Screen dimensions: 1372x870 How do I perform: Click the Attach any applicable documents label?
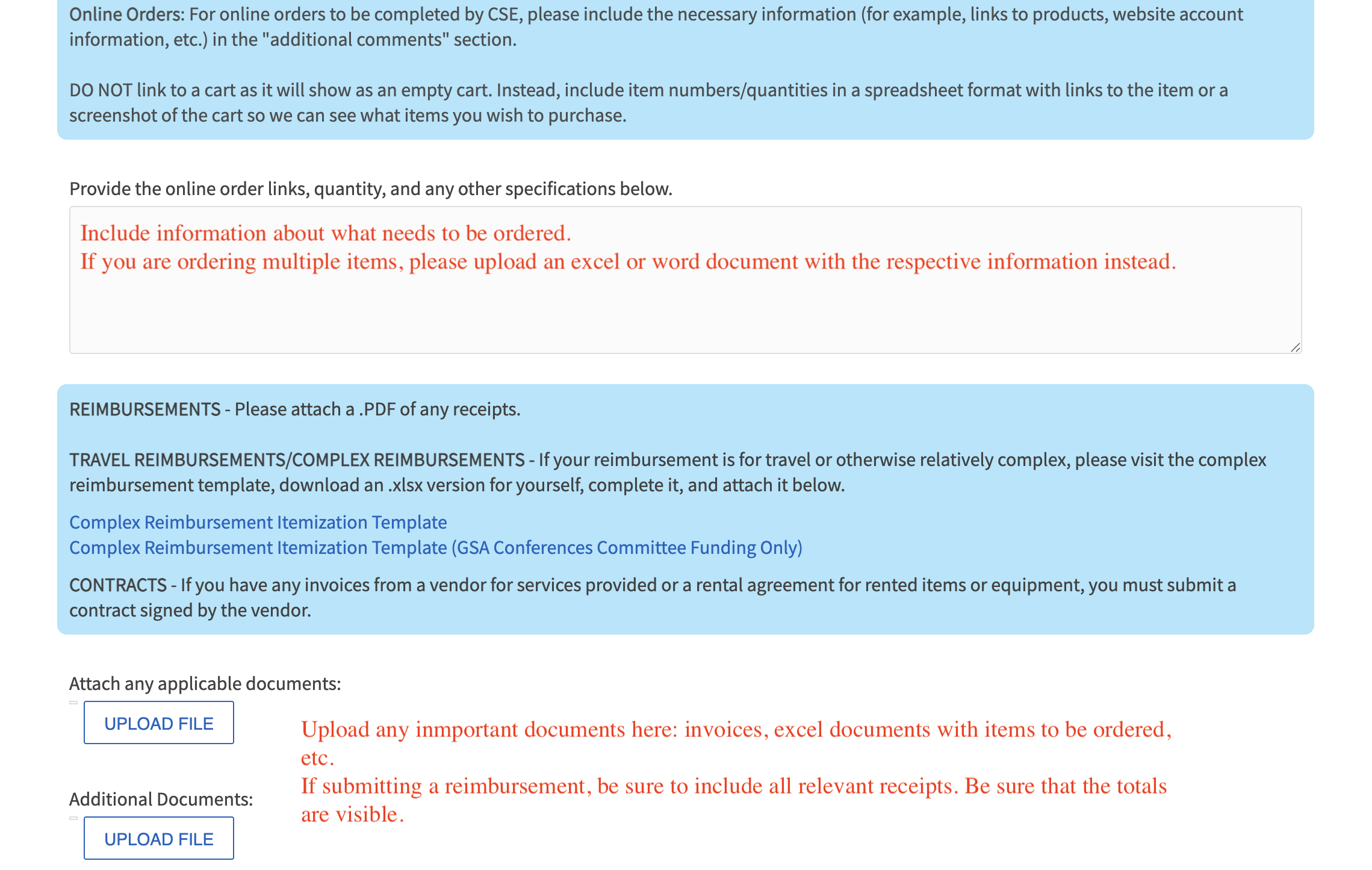(x=205, y=683)
